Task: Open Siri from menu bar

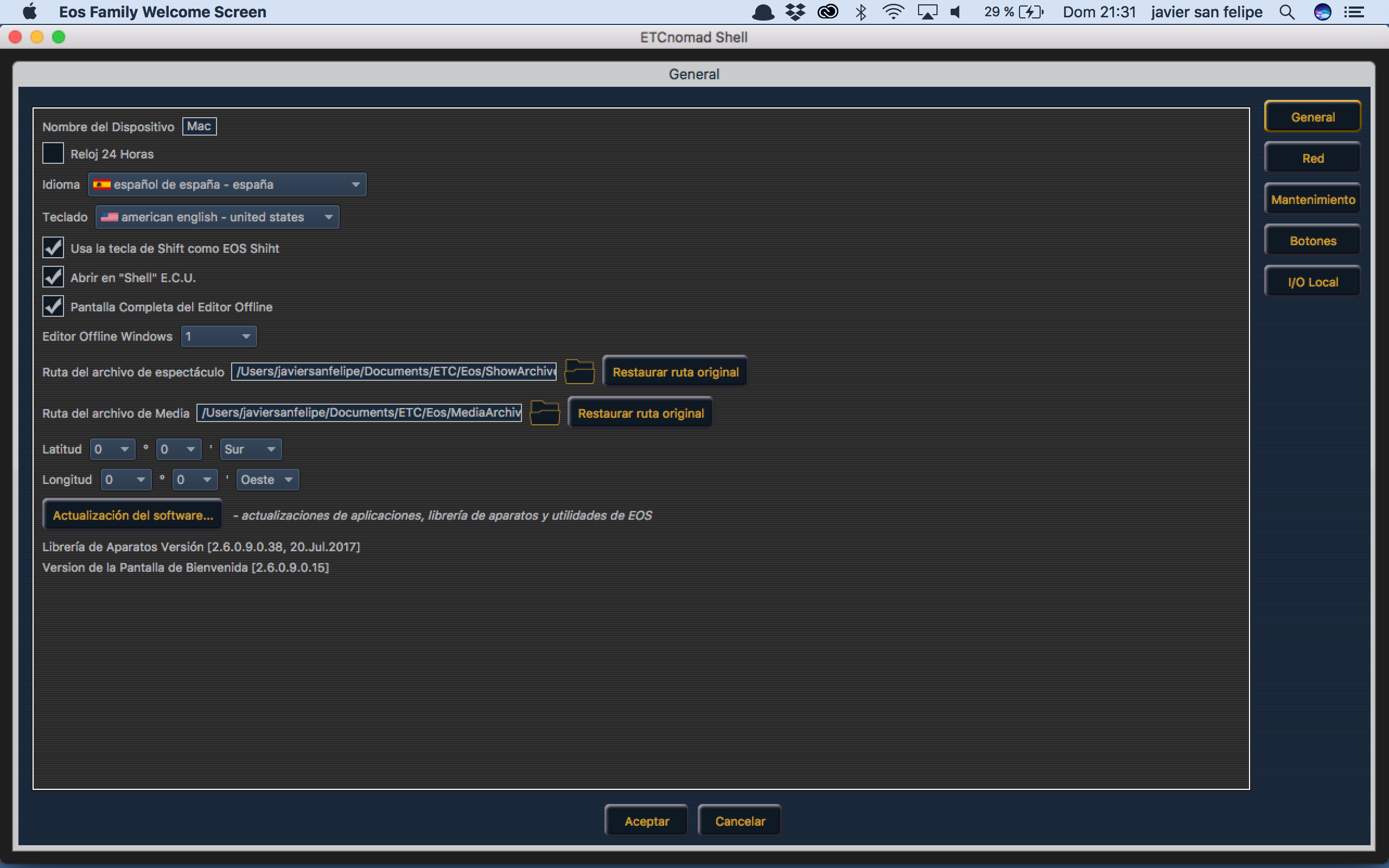Action: click(x=1322, y=12)
